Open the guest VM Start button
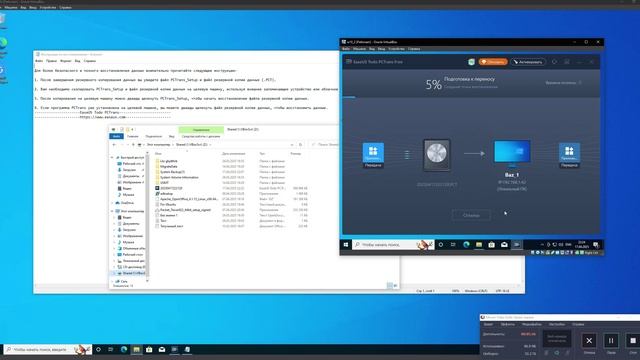640x360 pixels. click(x=346, y=244)
